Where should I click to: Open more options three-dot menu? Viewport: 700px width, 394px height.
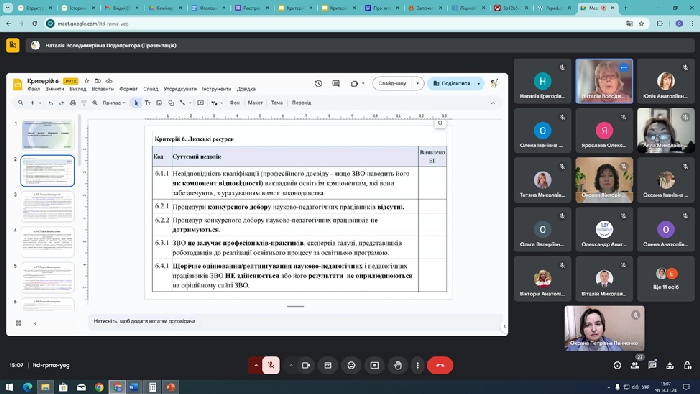point(417,365)
